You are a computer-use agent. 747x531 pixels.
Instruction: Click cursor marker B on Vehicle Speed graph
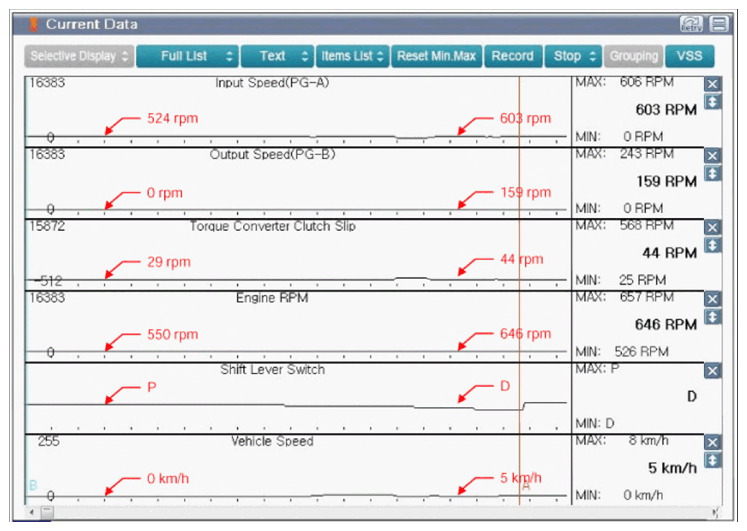(x=33, y=486)
